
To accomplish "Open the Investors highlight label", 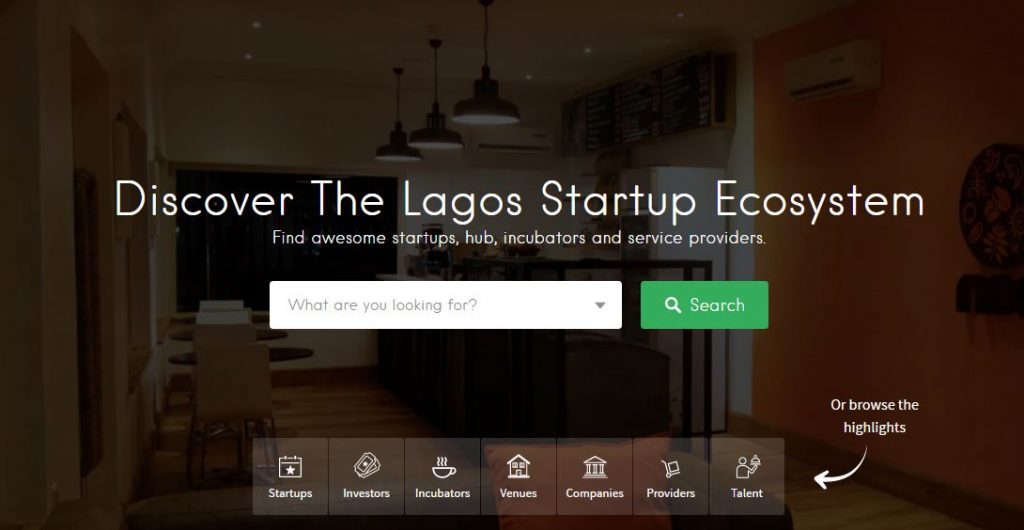I will pos(366,493).
